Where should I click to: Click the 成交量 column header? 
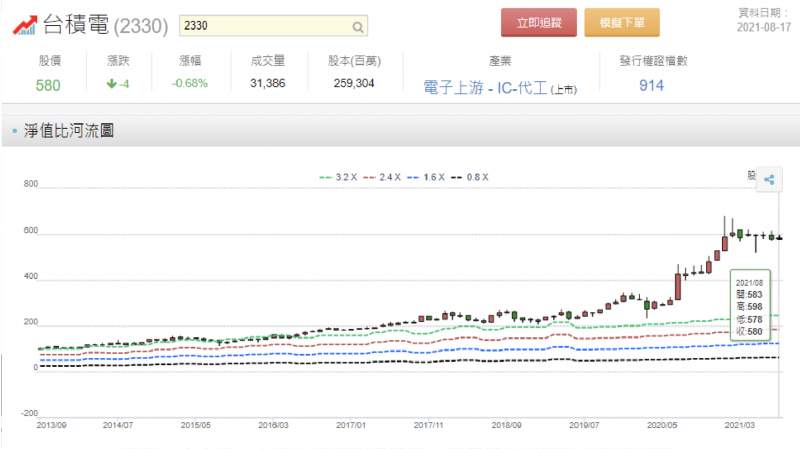(267, 61)
